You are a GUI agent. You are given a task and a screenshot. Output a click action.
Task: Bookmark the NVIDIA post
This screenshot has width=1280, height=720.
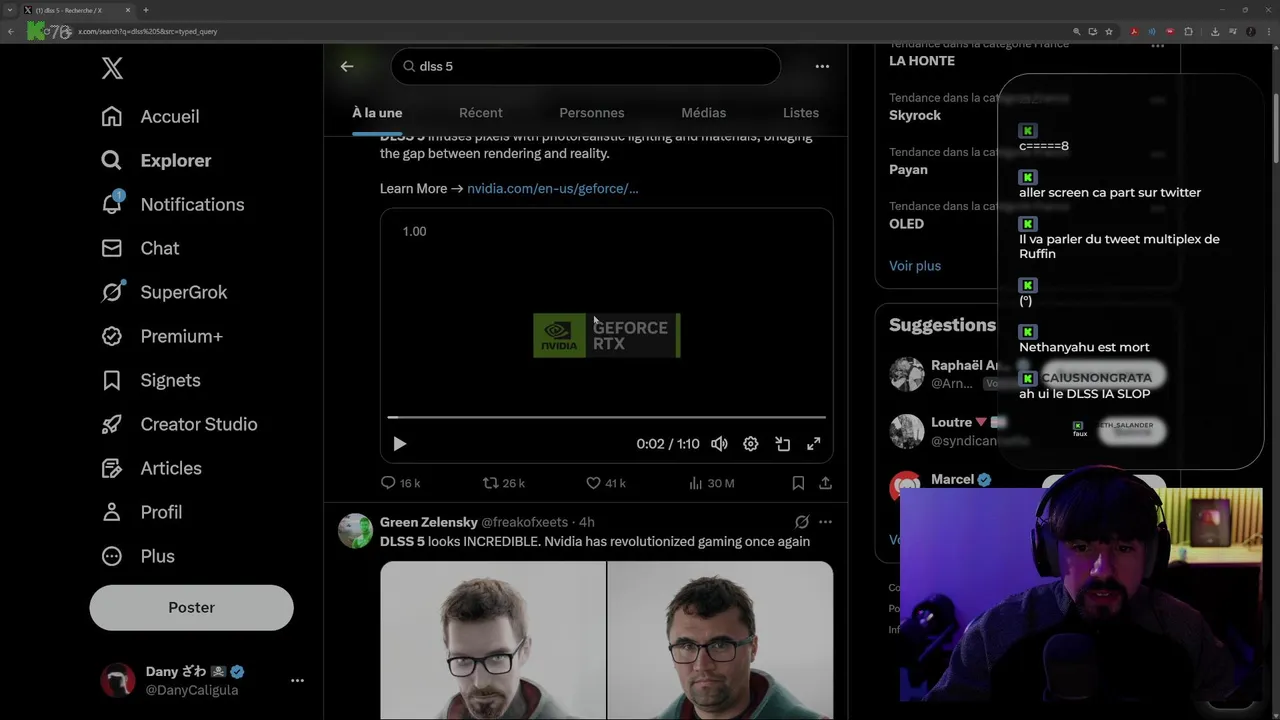click(798, 483)
